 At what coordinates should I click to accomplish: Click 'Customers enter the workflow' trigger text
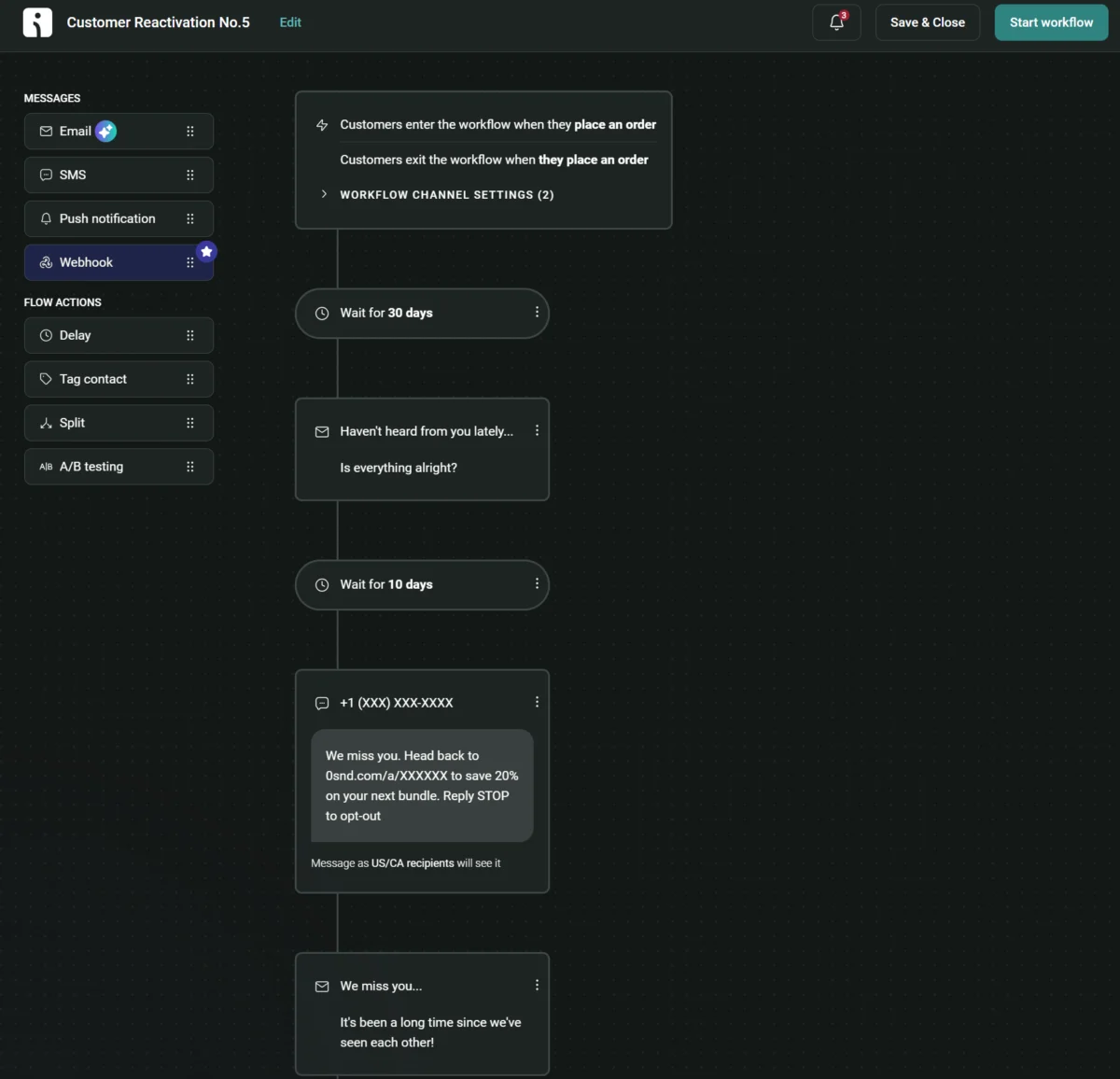click(x=497, y=125)
